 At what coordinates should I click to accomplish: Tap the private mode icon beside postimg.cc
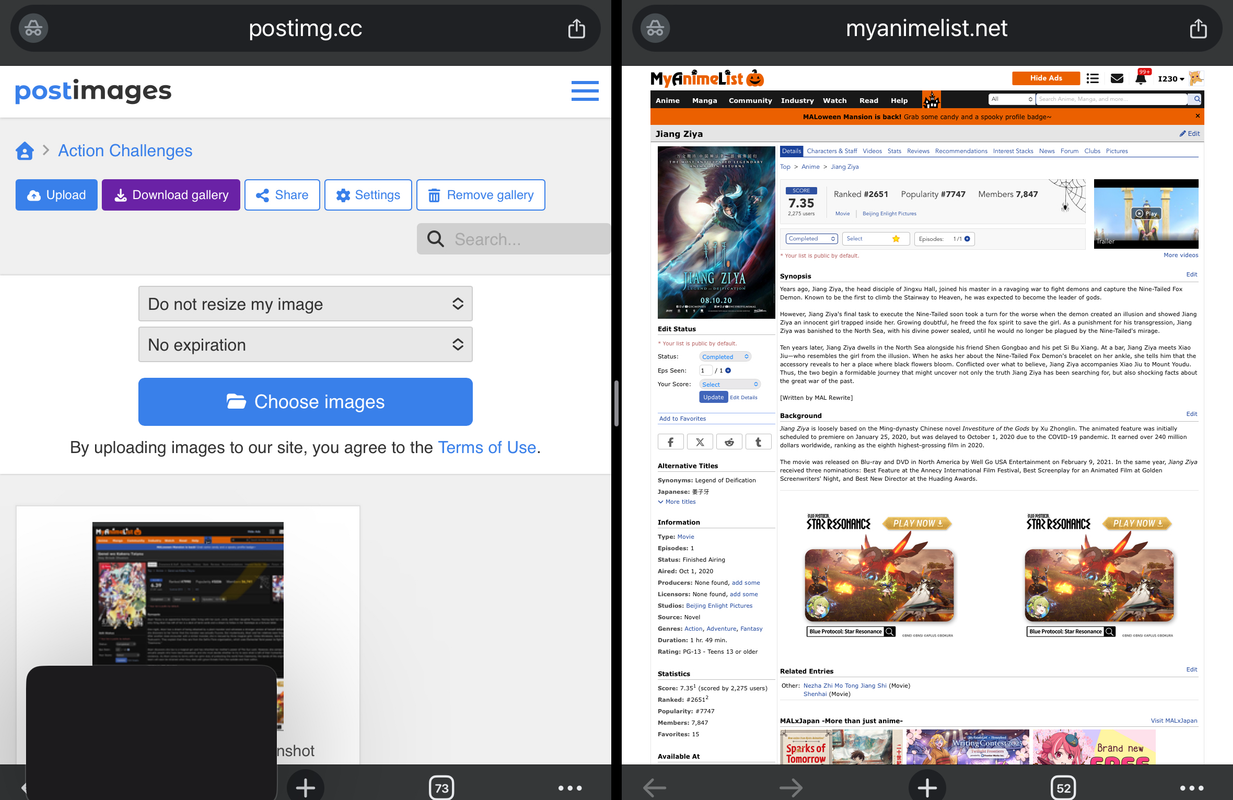pyautogui.click(x=33, y=29)
